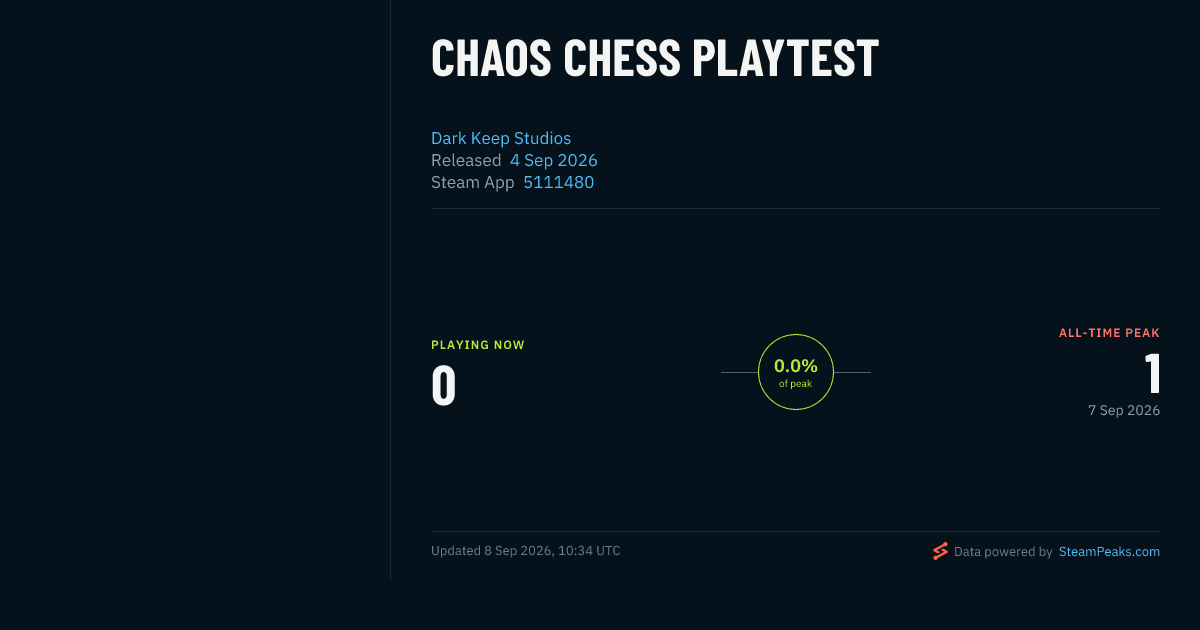Click the all-time peak value 1

(x=1152, y=374)
